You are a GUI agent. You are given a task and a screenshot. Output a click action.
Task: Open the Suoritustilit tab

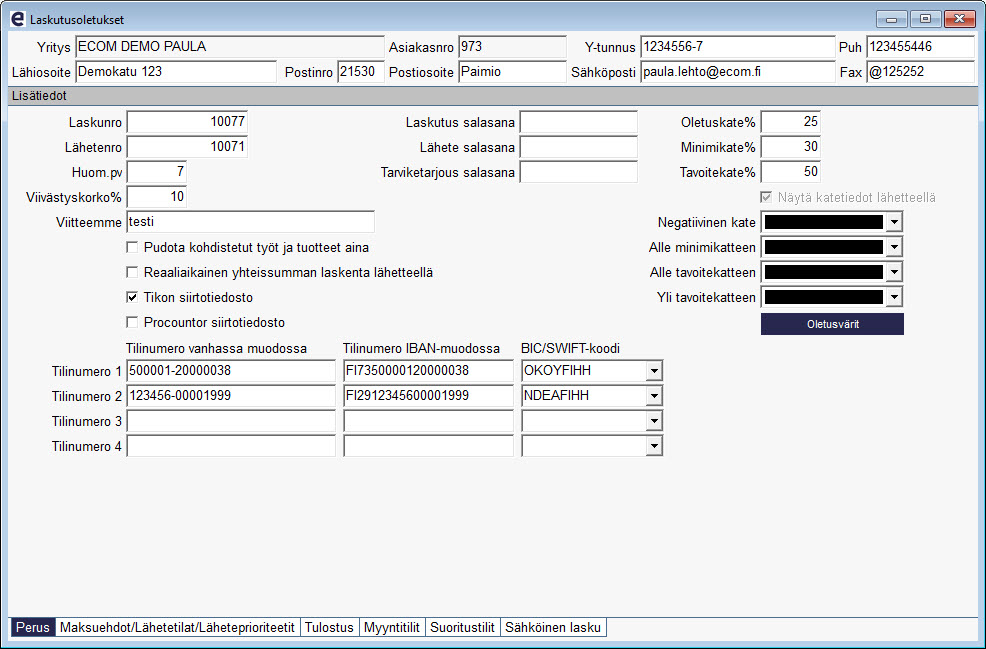[462, 627]
